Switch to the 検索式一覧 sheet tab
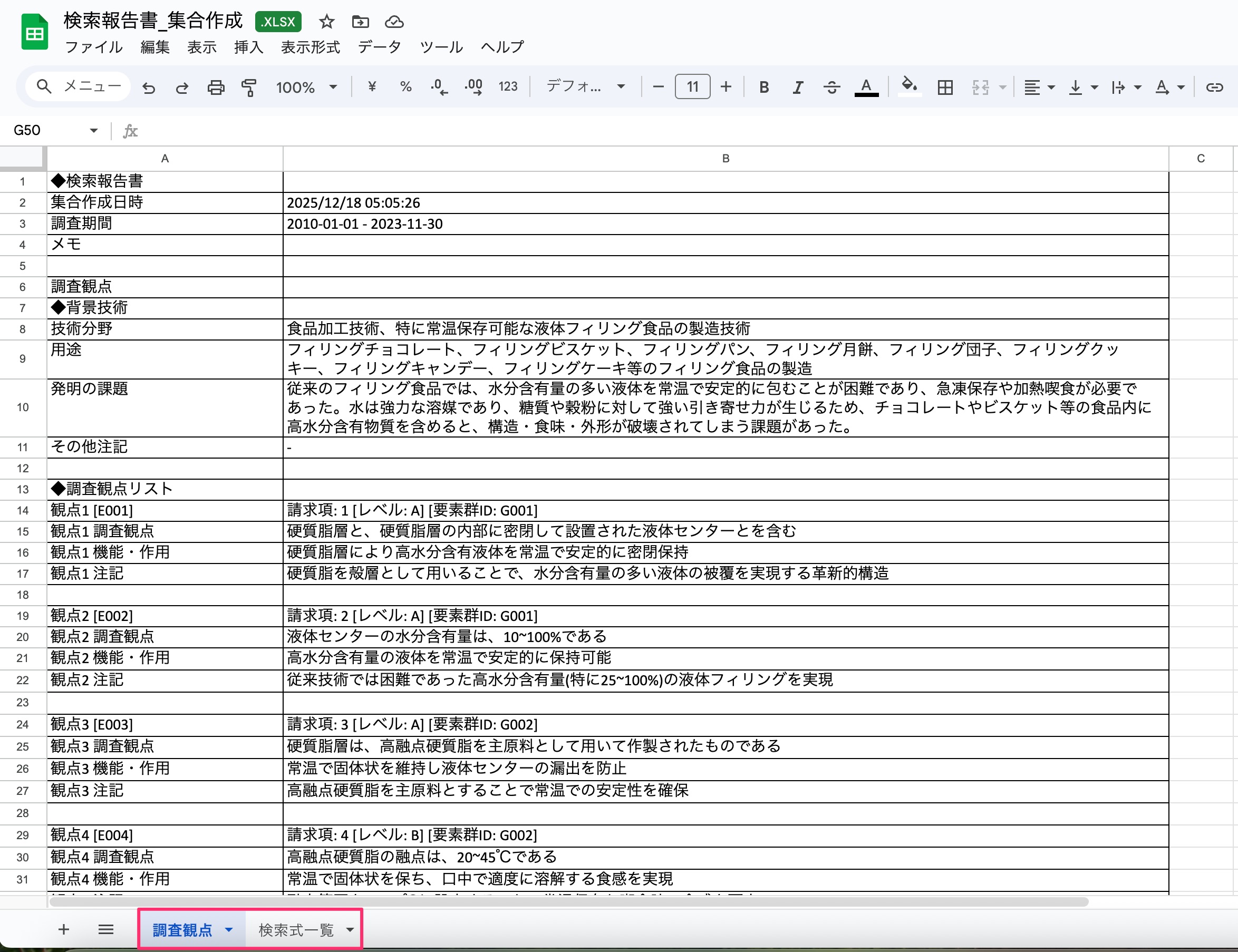The width and height of the screenshot is (1238, 952). click(x=296, y=930)
